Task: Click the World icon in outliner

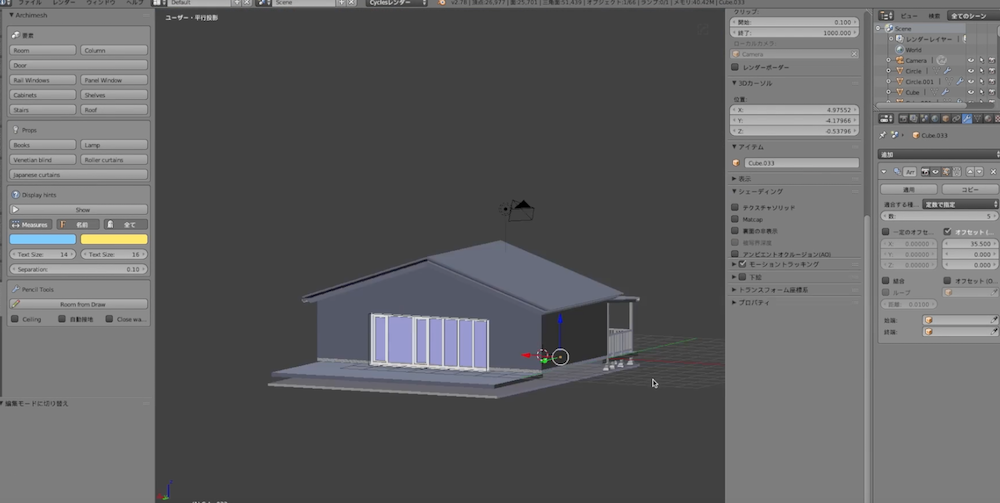Action: 899,49
